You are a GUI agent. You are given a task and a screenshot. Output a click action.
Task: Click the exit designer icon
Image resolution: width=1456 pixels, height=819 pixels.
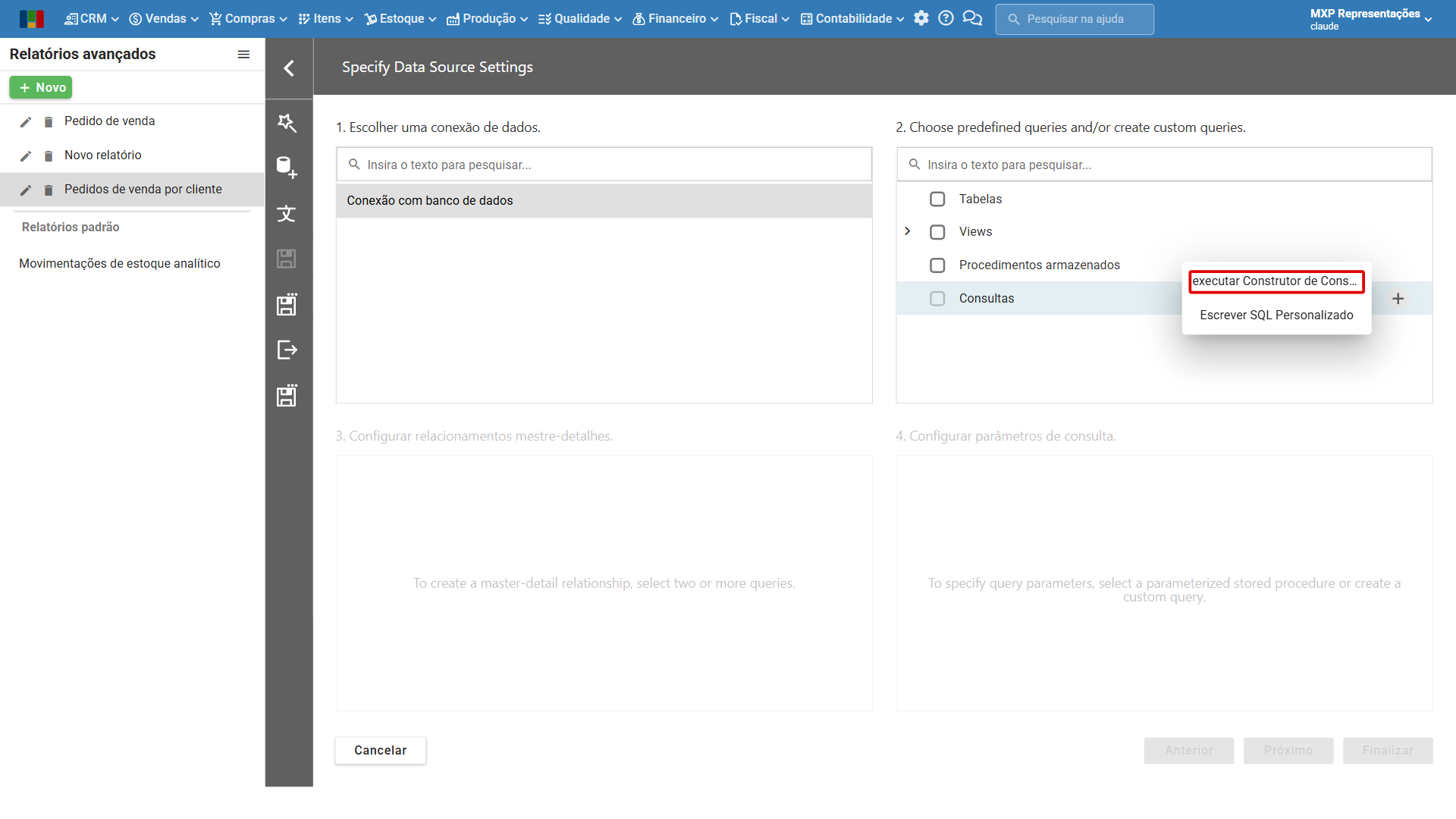click(x=287, y=350)
